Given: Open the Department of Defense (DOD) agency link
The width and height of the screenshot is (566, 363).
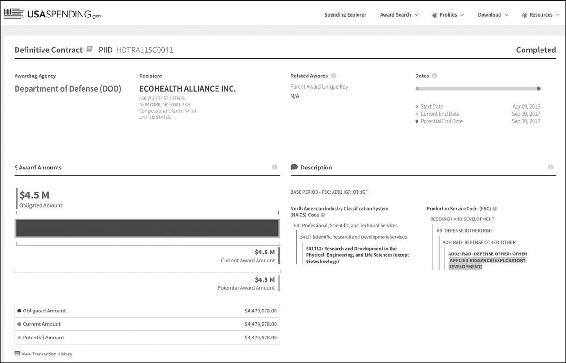Looking at the screenshot, I should point(68,89).
